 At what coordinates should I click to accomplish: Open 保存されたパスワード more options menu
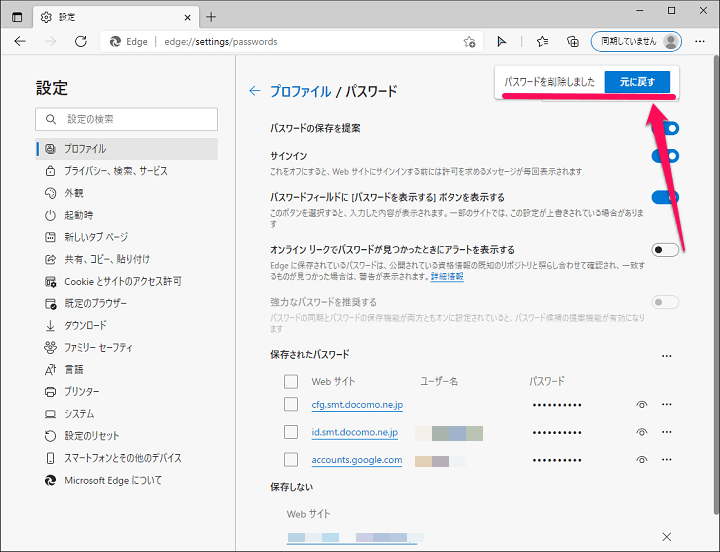tap(667, 356)
